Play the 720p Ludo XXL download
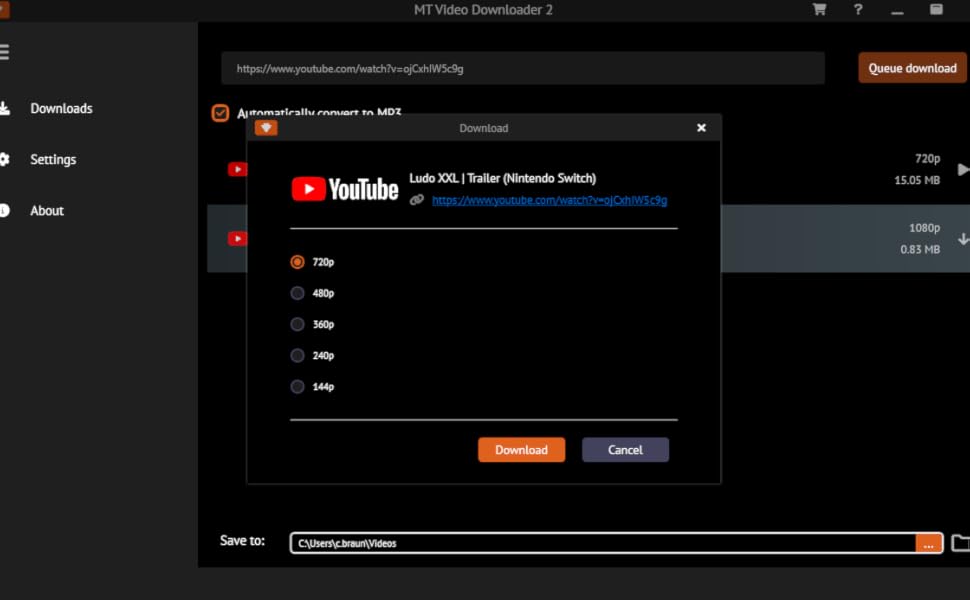This screenshot has width=970, height=600. coord(962,168)
